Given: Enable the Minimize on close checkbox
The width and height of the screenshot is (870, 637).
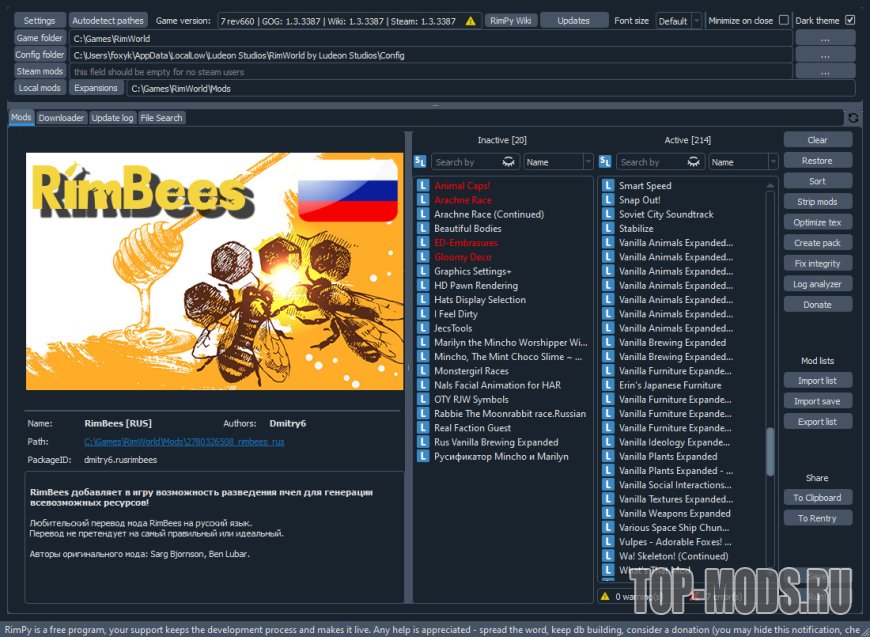Looking at the screenshot, I should [x=783, y=20].
